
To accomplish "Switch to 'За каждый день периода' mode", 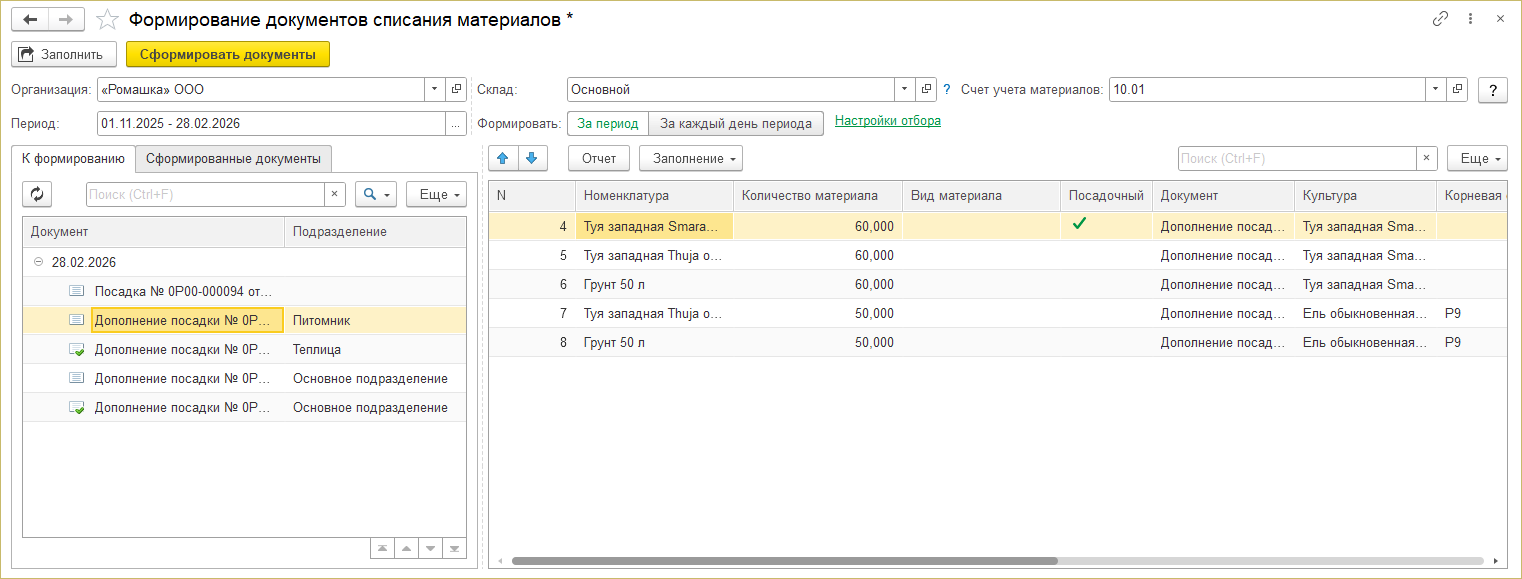I will point(736,123).
